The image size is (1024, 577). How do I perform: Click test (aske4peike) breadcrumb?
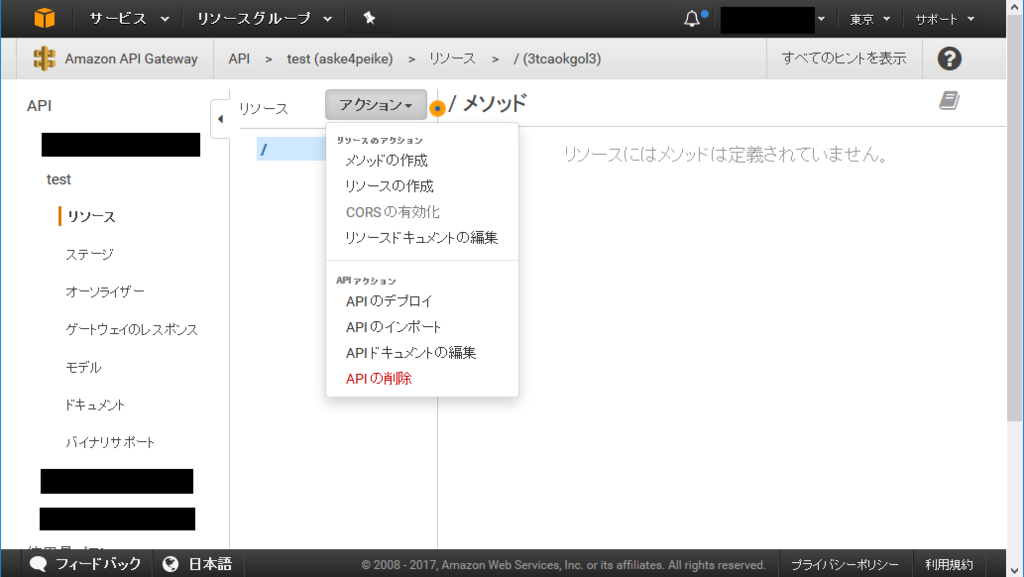[x=340, y=59]
